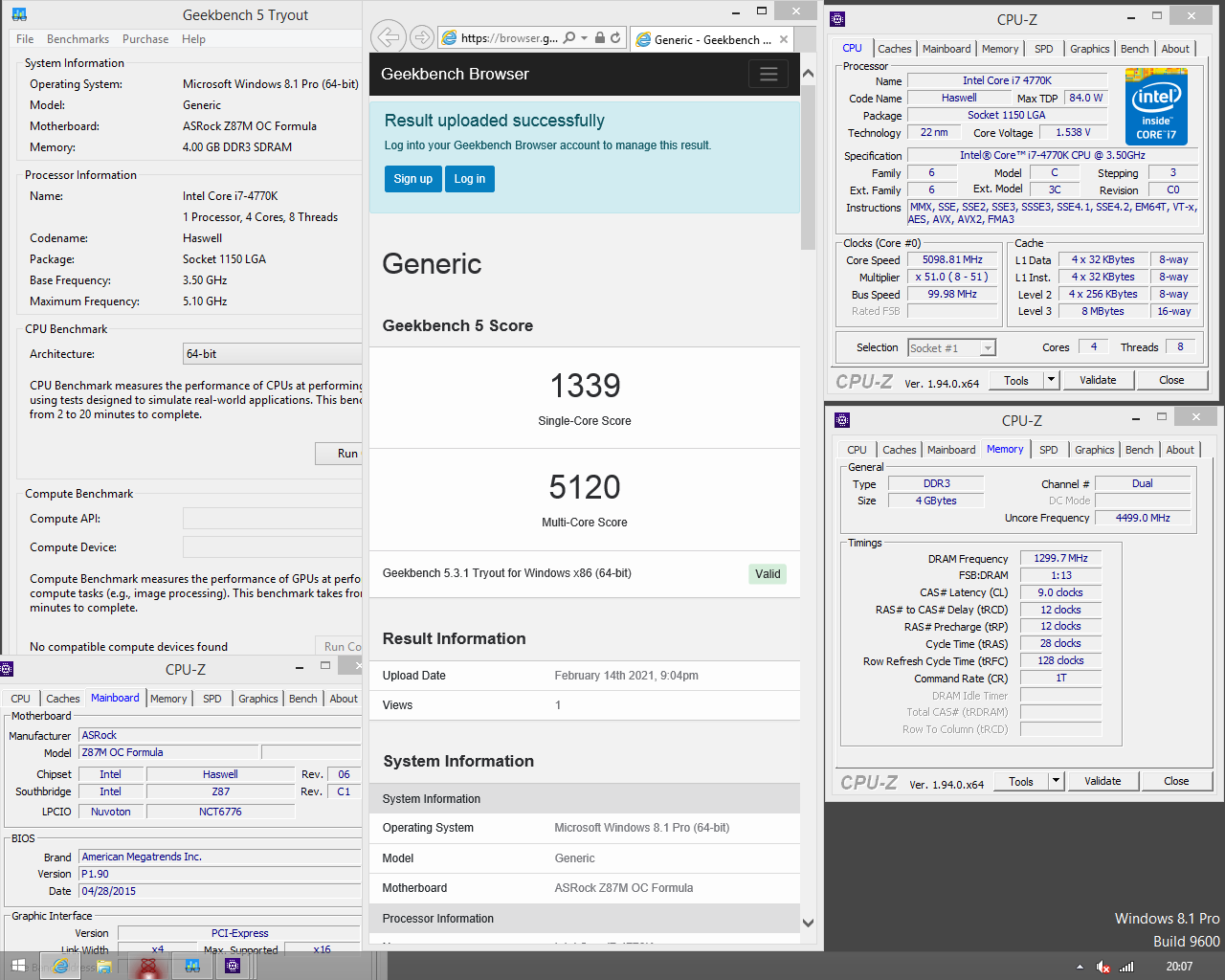Switch to Caches tab in top CPU-Z

(x=895, y=49)
